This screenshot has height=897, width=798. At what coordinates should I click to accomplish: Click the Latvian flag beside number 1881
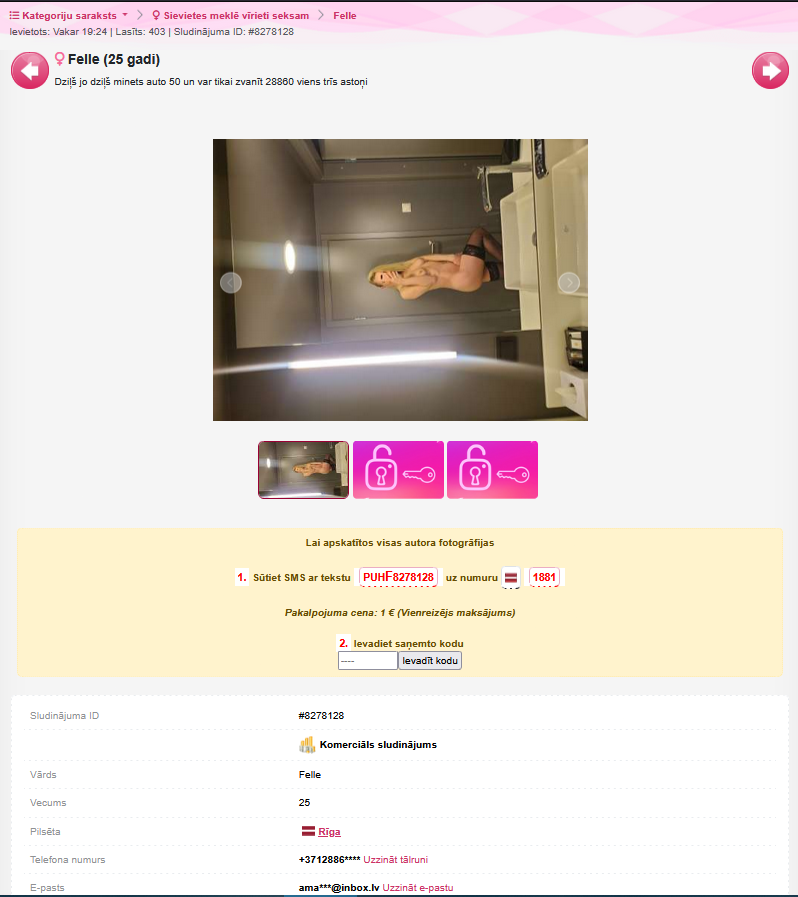click(x=511, y=578)
